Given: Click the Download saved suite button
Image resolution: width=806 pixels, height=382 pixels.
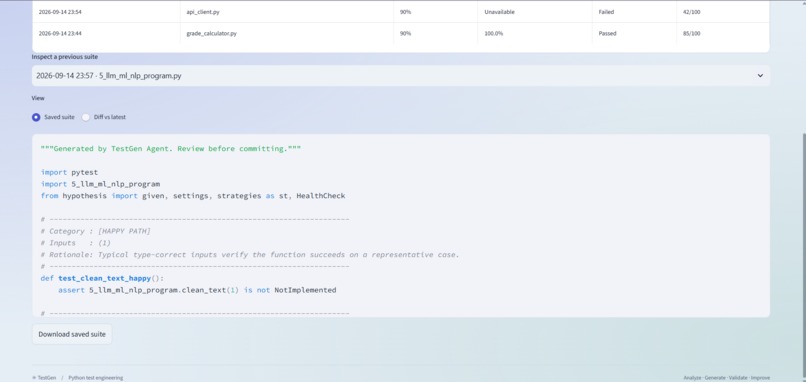Looking at the screenshot, I should click(72, 334).
